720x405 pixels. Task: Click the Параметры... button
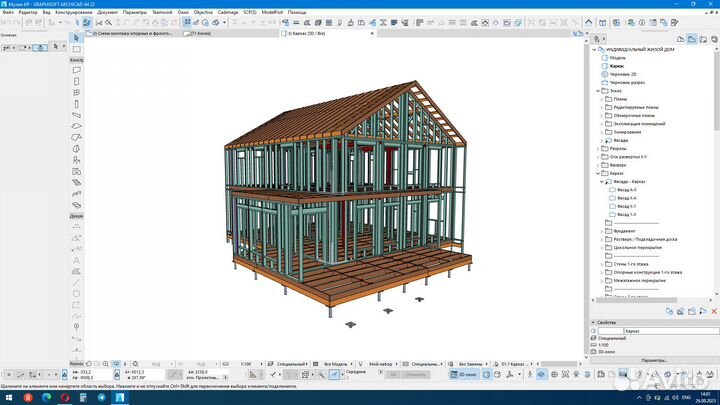click(653, 360)
